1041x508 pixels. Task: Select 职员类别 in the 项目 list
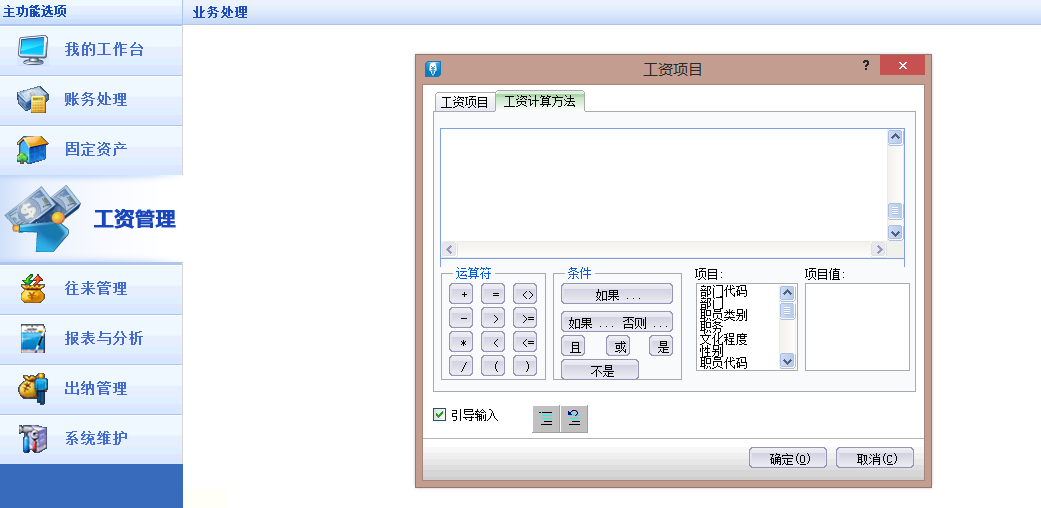[x=724, y=315]
